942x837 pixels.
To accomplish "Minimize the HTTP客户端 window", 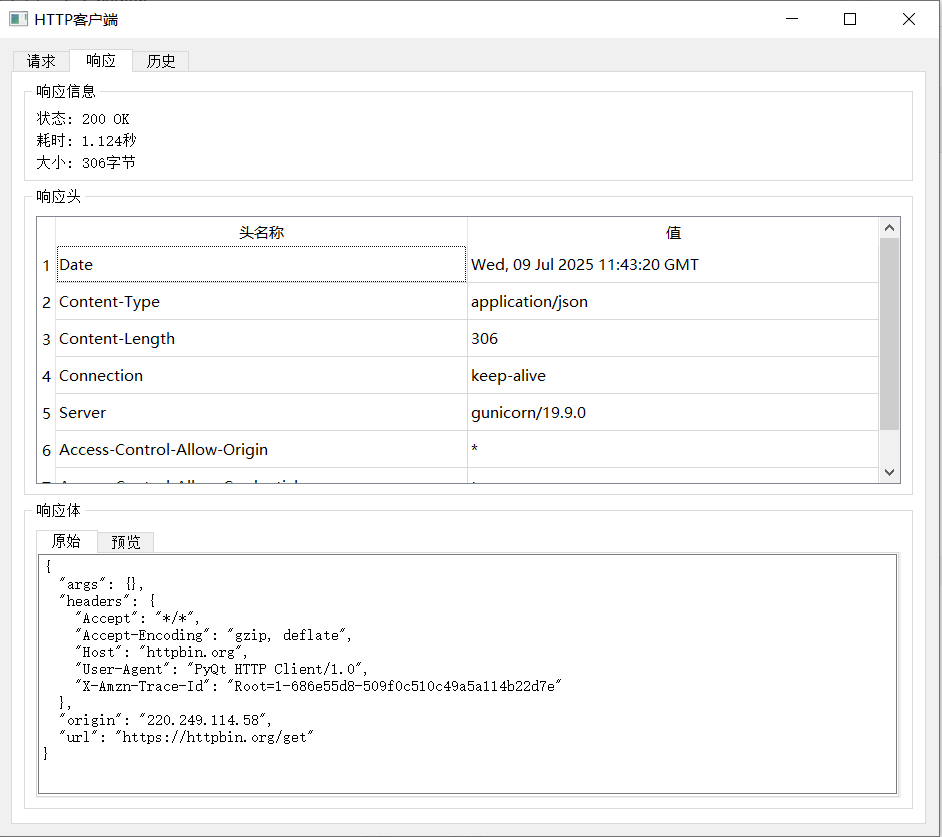I will 792,19.
